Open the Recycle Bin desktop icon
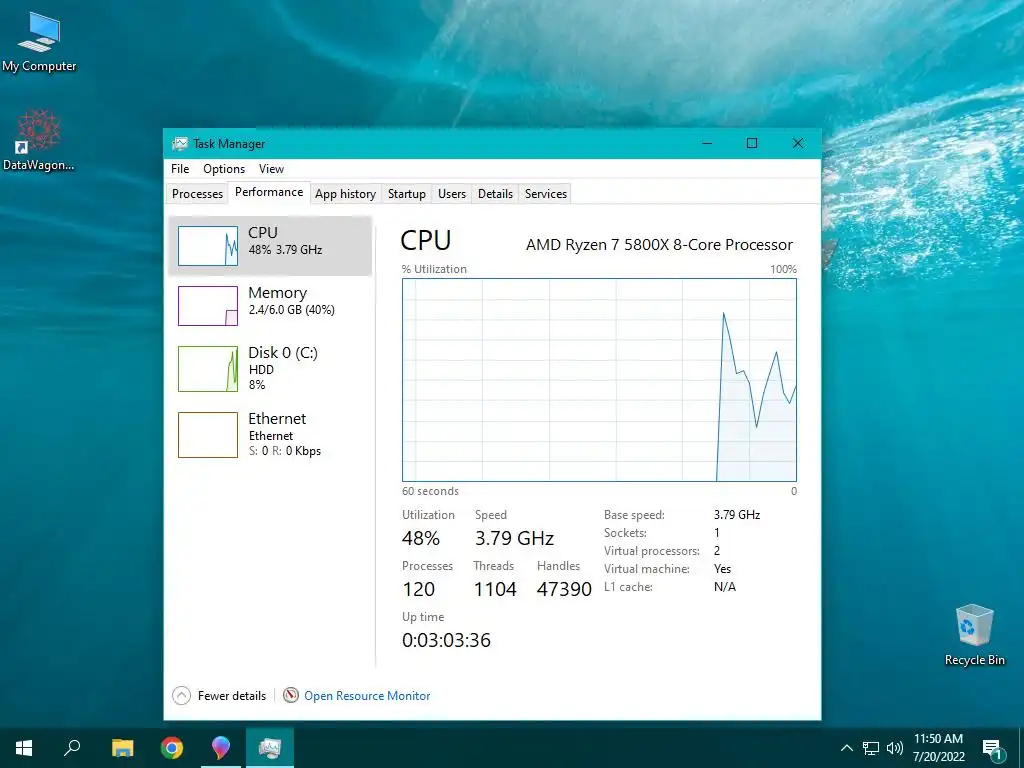 pyautogui.click(x=974, y=635)
